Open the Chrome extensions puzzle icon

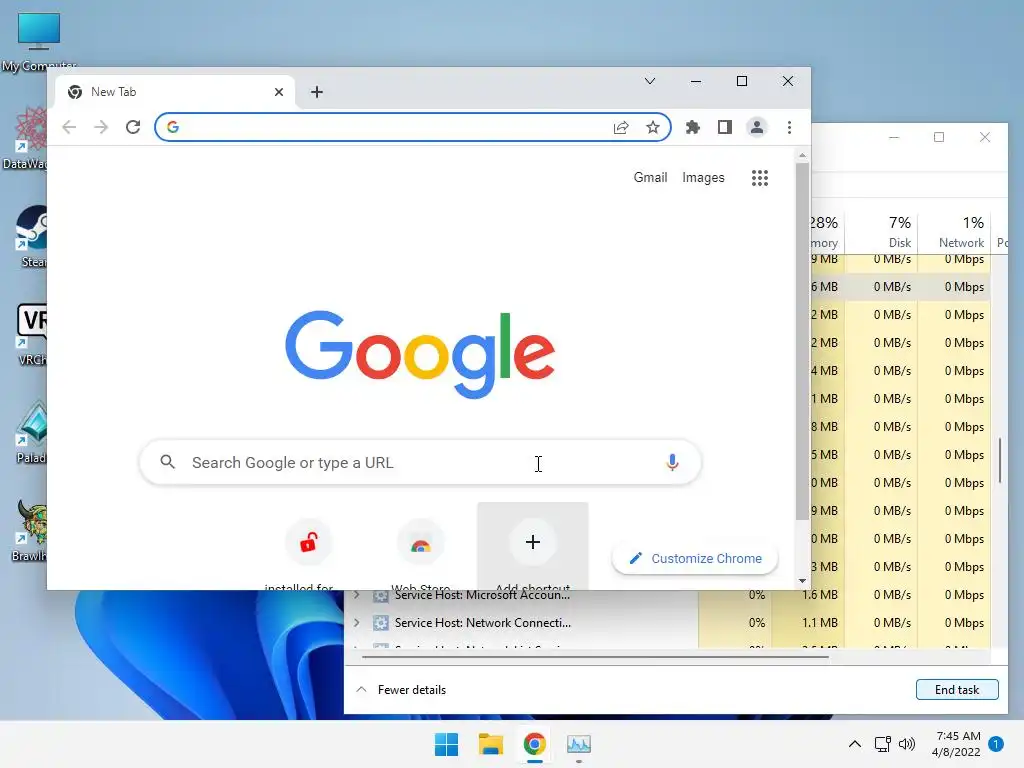pyautogui.click(x=693, y=127)
